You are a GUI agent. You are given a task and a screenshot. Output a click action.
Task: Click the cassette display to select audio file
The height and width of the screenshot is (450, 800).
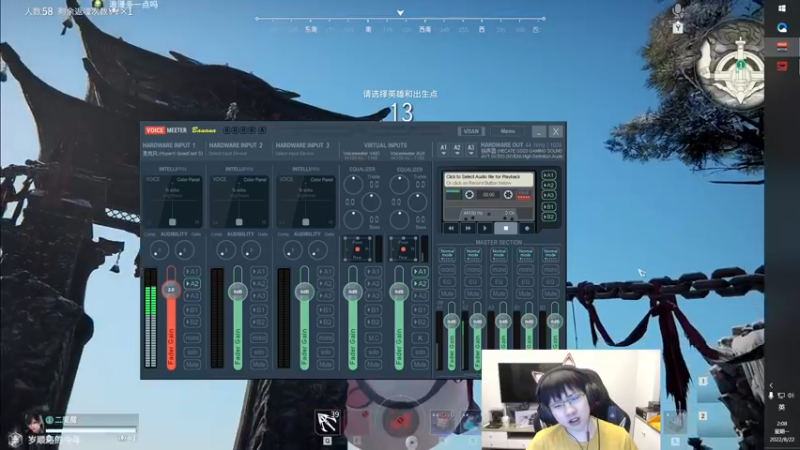click(x=488, y=180)
